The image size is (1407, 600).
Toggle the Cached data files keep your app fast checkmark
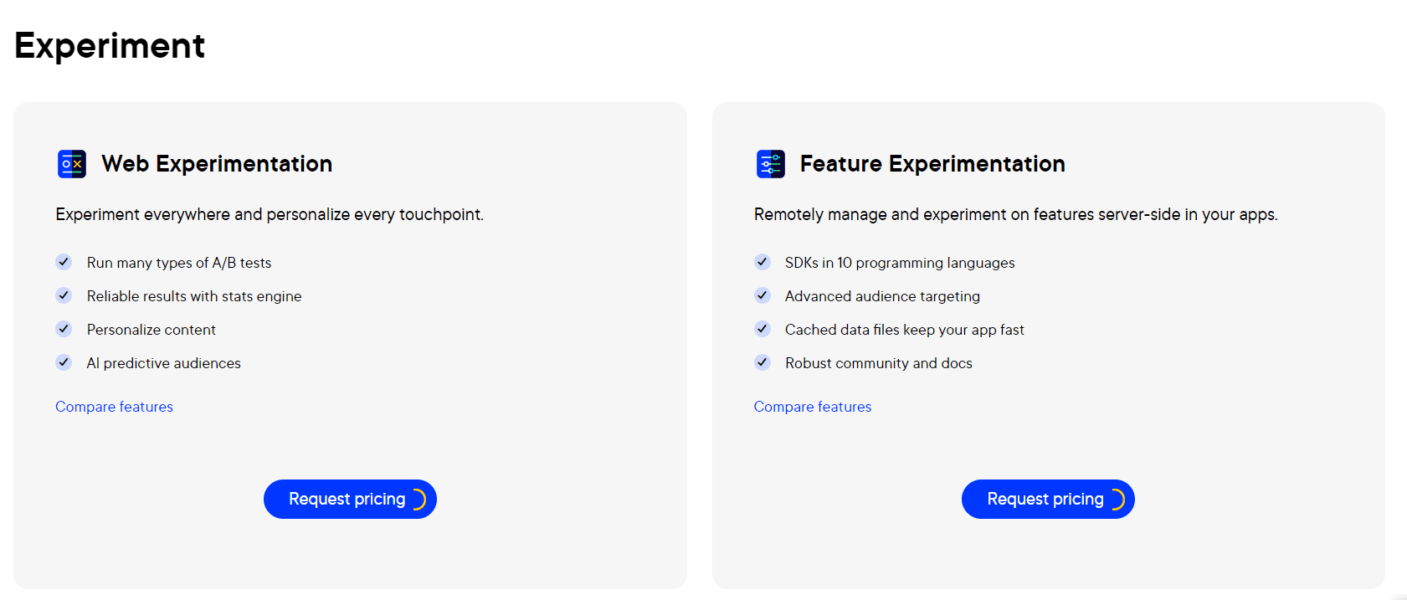[762, 329]
